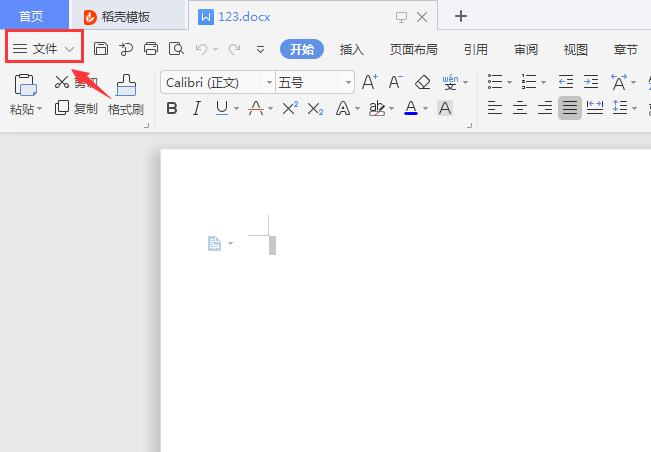The width and height of the screenshot is (651, 452).
Task: Click the paragraph layout icon in page margin
Action: pyautogui.click(x=214, y=244)
